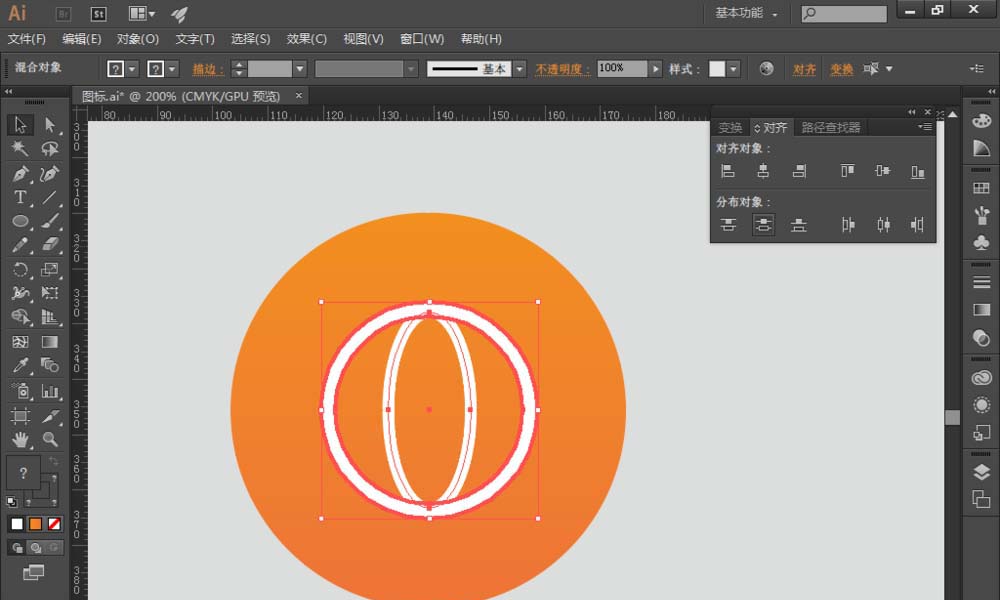Toggle draw-normal mode icon
This screenshot has height=600, width=1000.
coord(17,548)
